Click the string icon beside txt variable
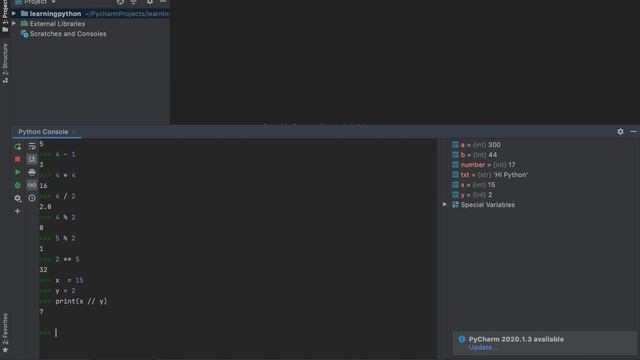Screen dimensions: 640x360 pyautogui.click(x=455, y=175)
